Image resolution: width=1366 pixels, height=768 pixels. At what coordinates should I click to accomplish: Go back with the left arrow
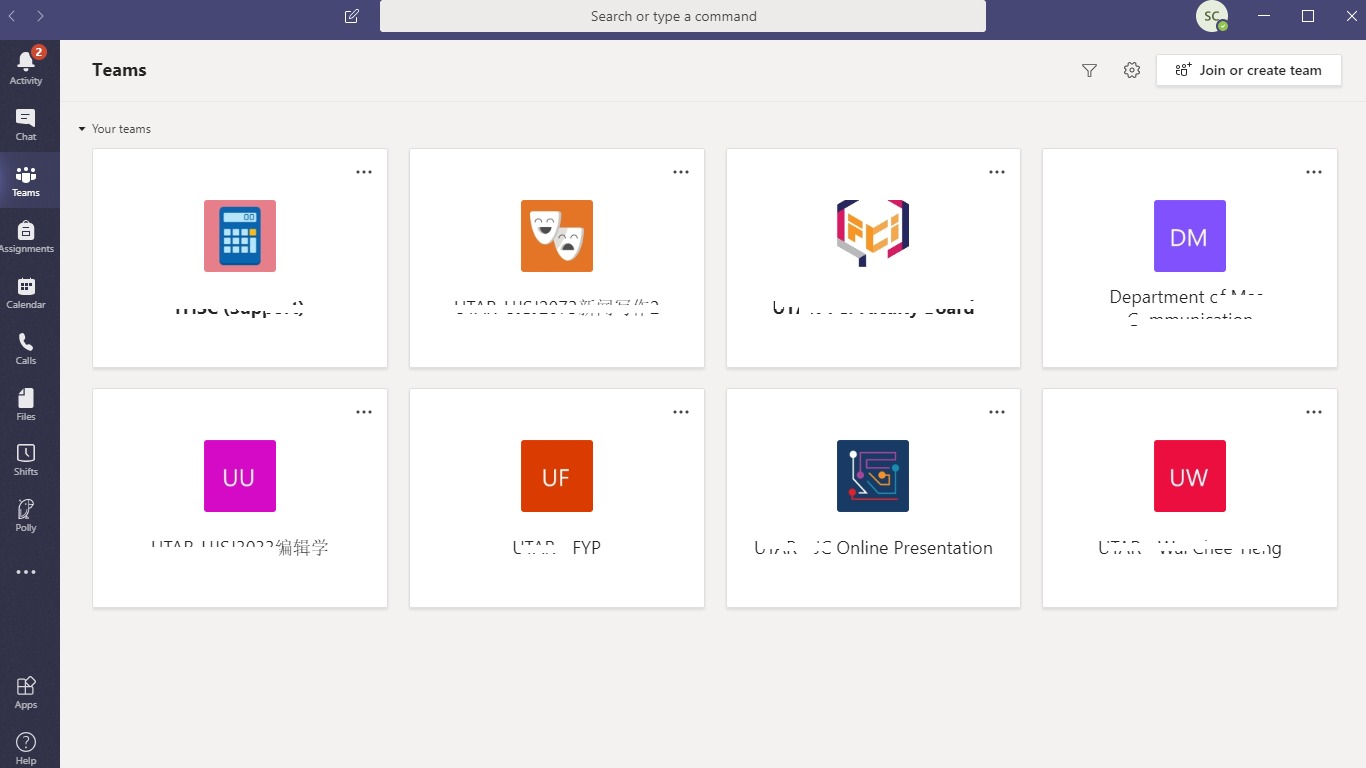click(12, 16)
